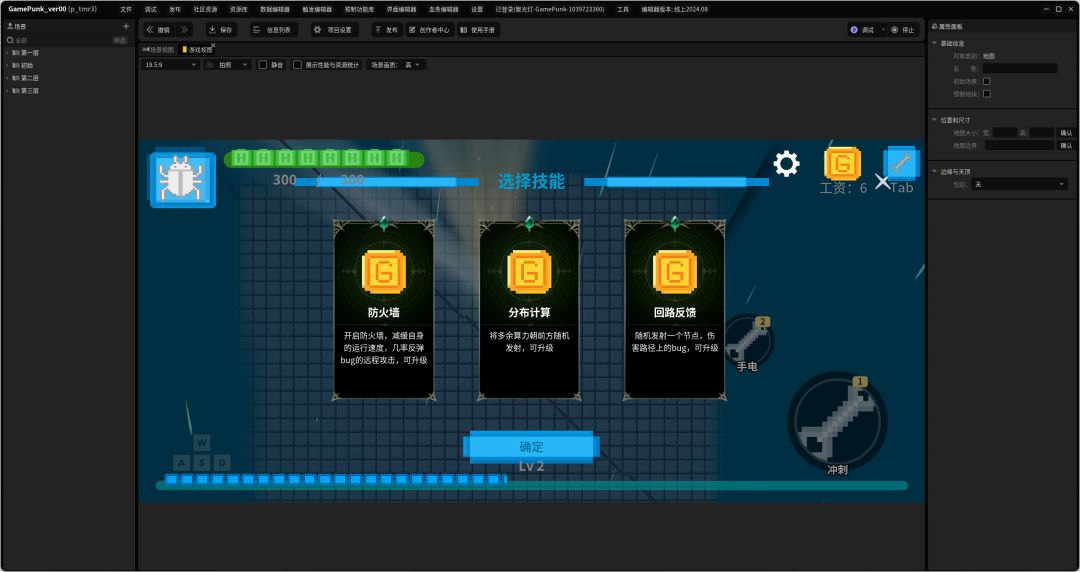This screenshot has width=1080, height=572.
Task: Open 项目设置 project settings
Action: point(333,30)
